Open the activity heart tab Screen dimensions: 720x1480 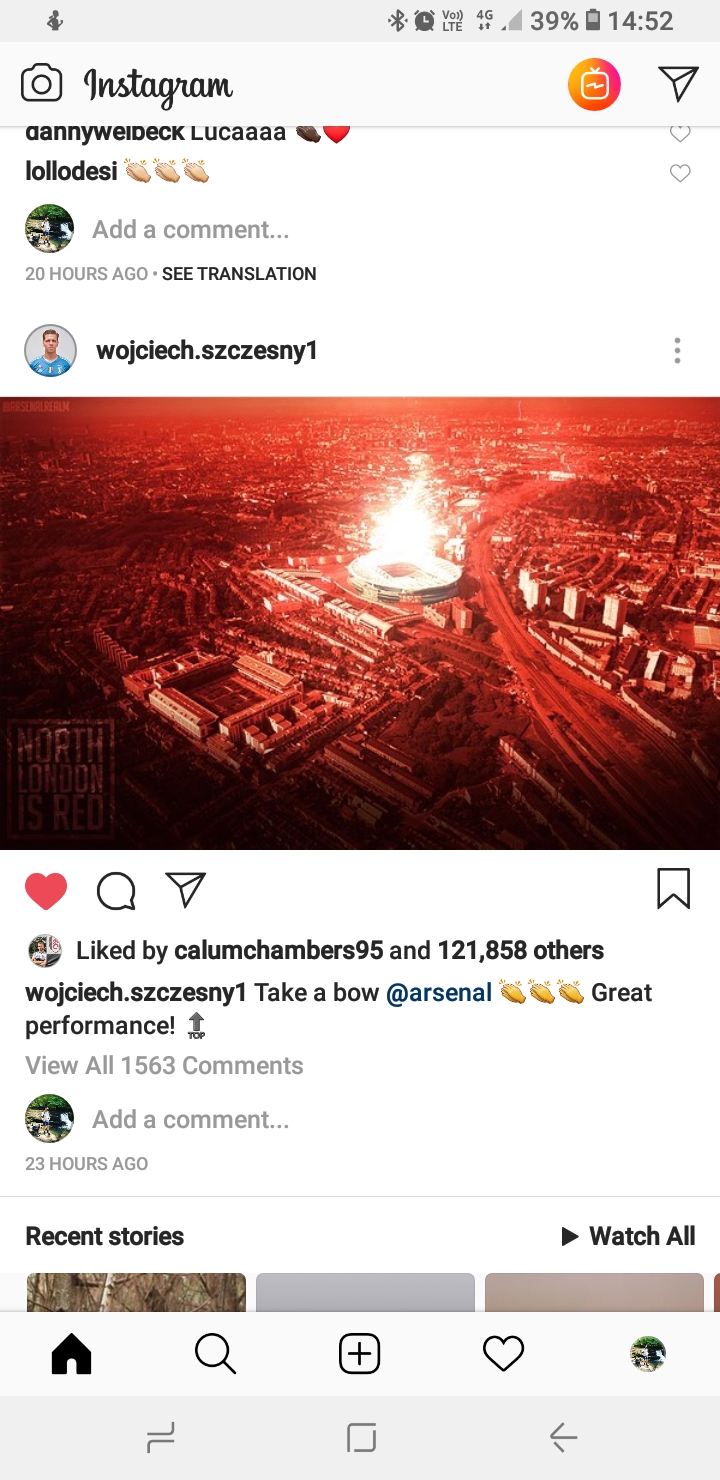[x=503, y=1354]
